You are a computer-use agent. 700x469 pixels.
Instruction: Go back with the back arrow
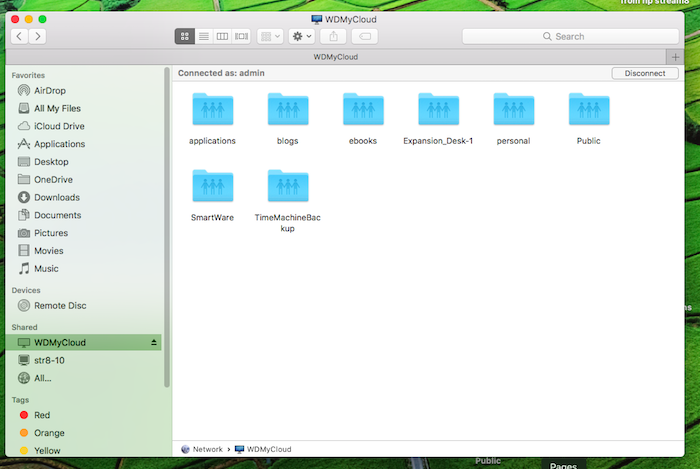coord(19,37)
